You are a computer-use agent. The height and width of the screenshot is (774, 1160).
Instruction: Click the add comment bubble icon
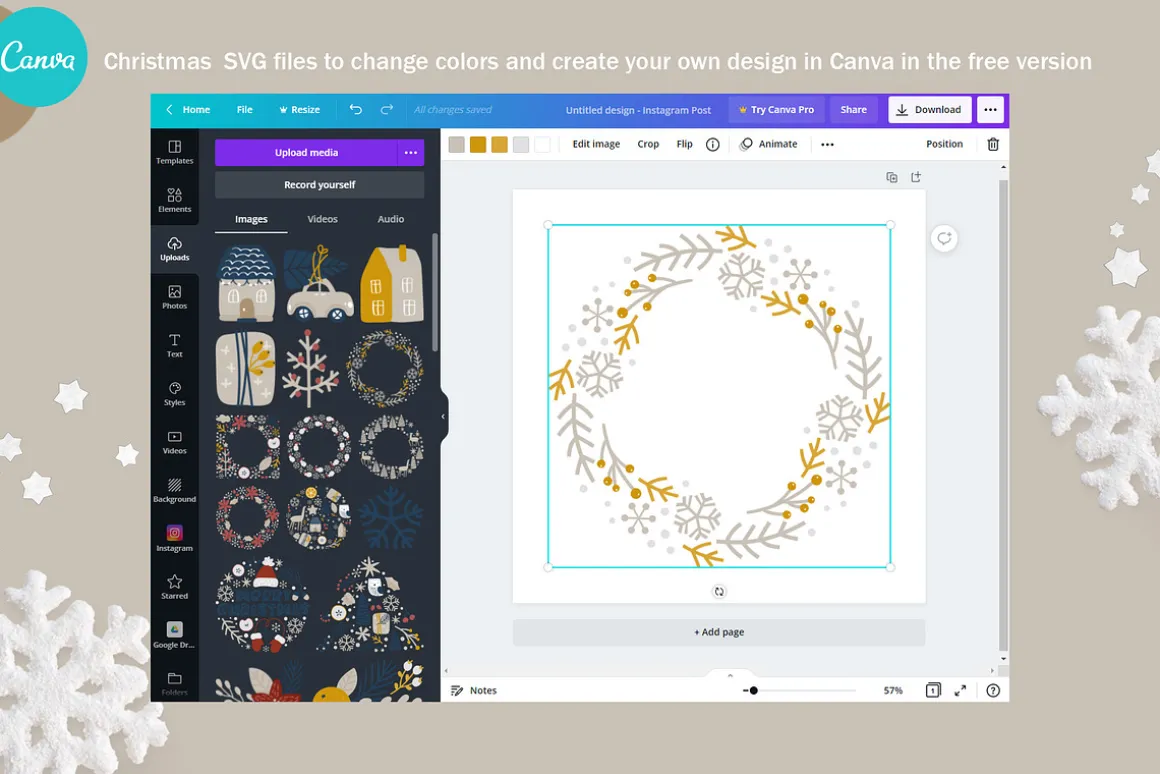coord(944,238)
